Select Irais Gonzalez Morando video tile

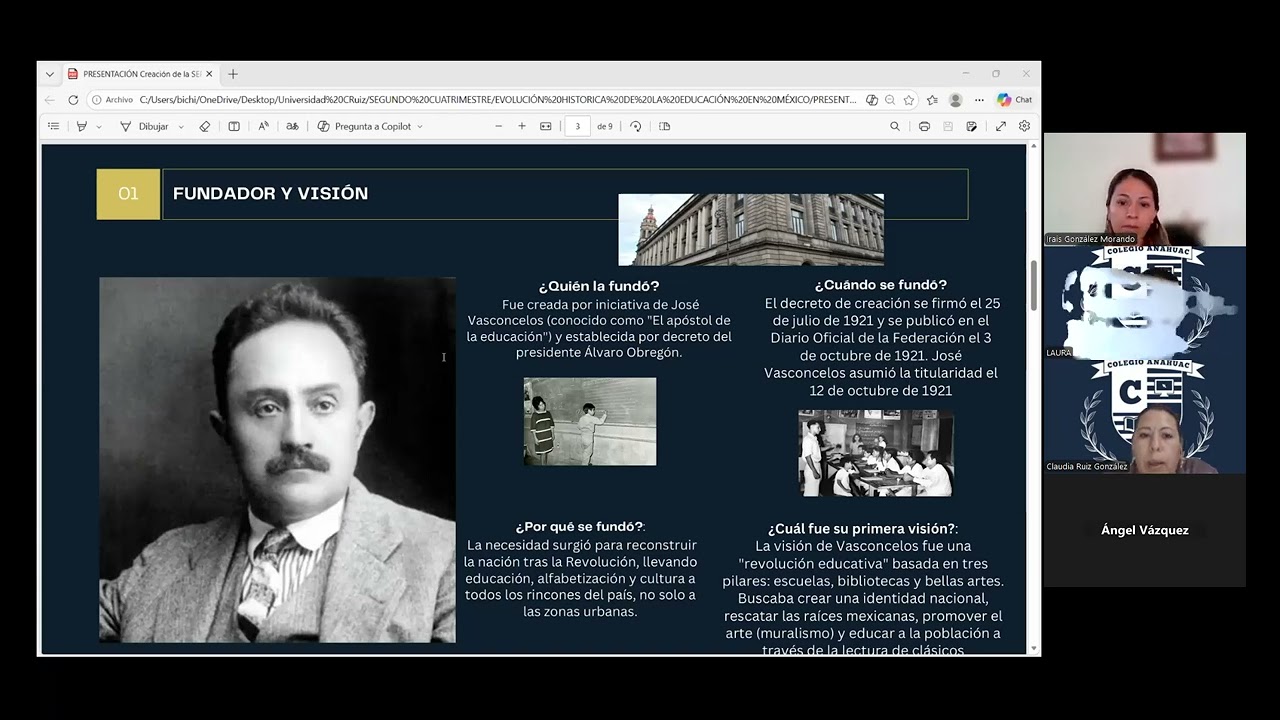[1145, 189]
